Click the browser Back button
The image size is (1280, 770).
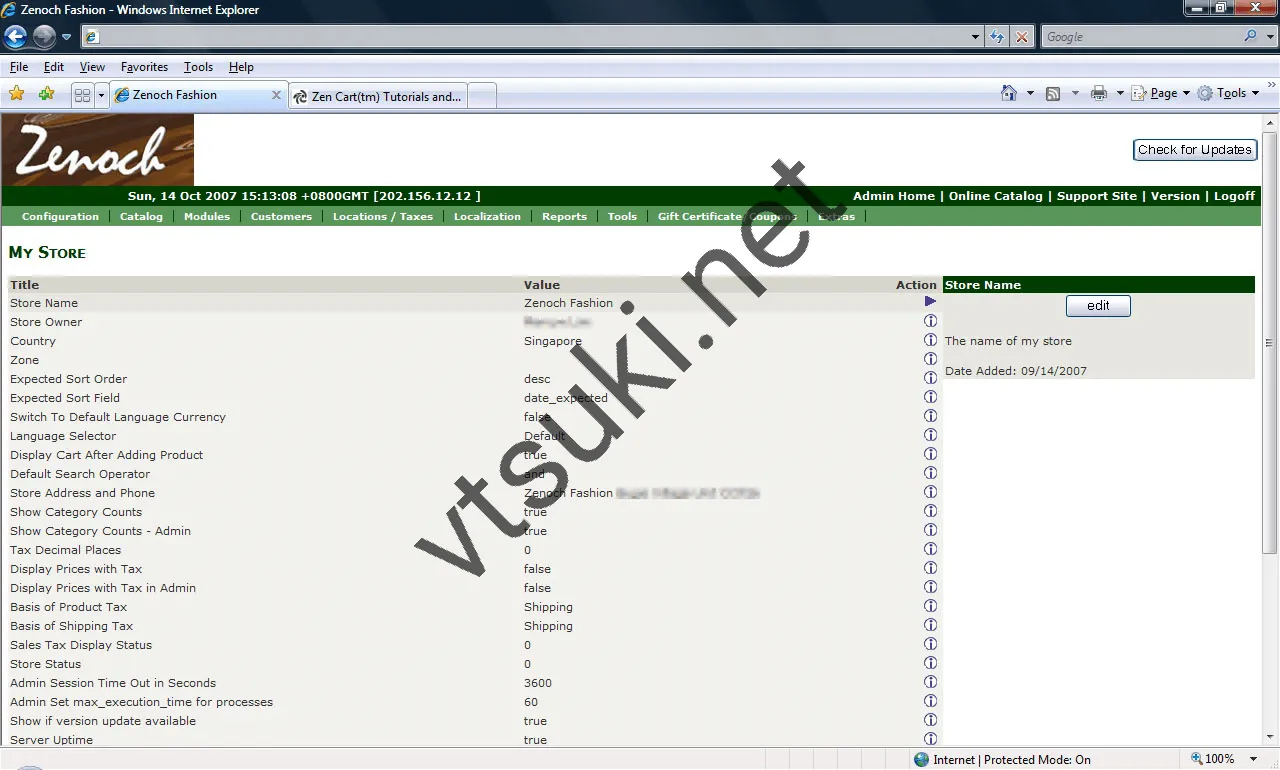16,37
